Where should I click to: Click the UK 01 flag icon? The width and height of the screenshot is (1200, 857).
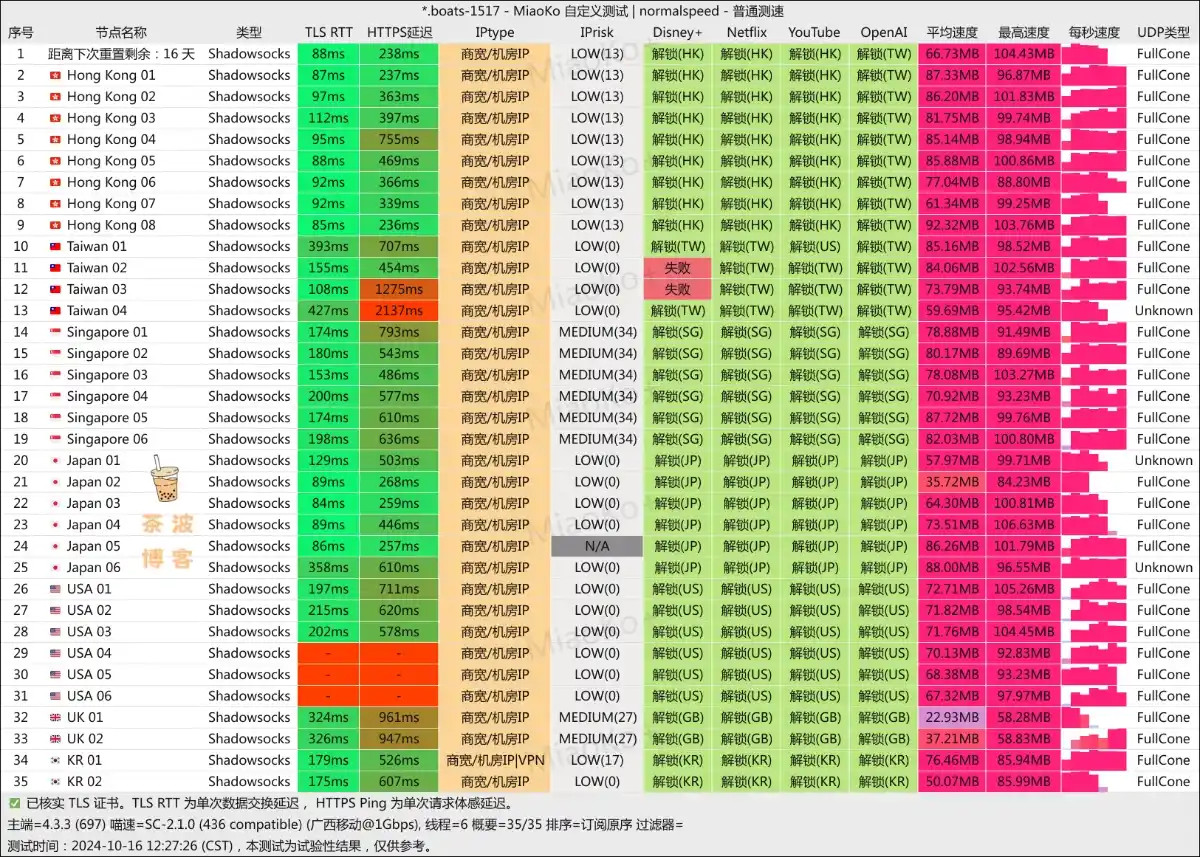point(55,717)
